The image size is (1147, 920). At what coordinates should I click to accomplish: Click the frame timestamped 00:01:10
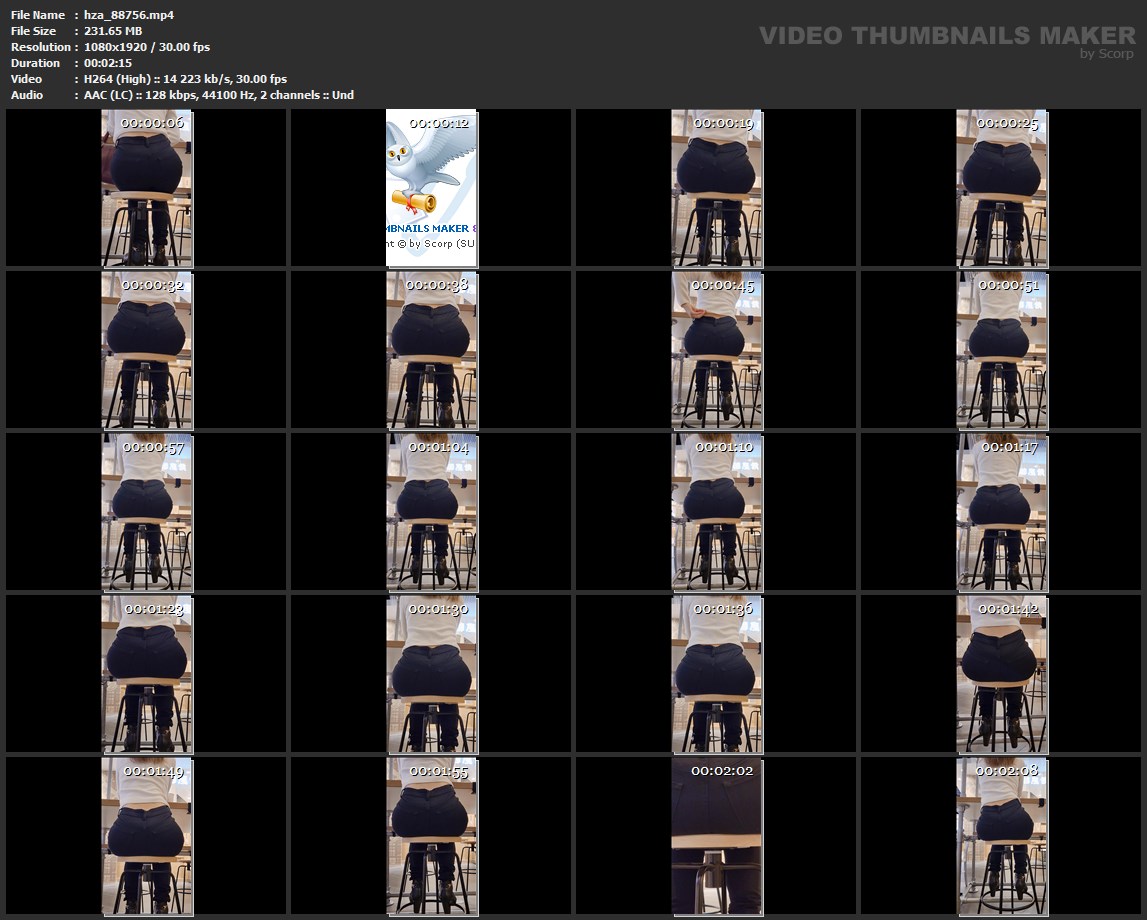click(717, 512)
